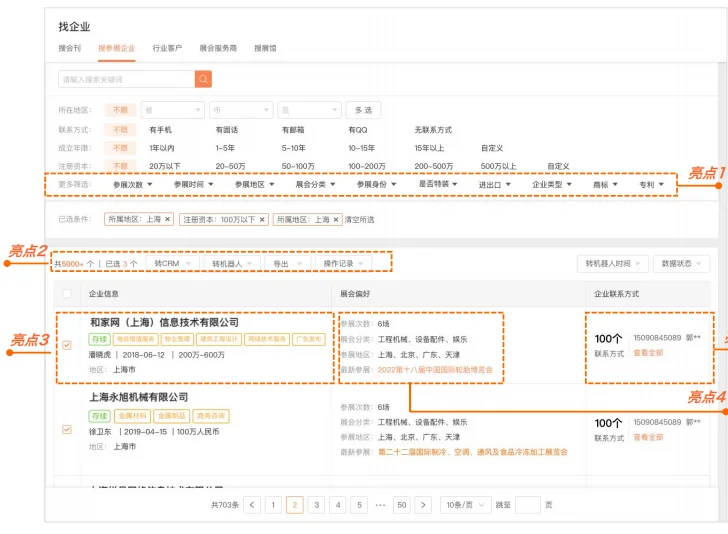
Task: Expand the 参展次数 filter dropdown
Action: [133, 184]
